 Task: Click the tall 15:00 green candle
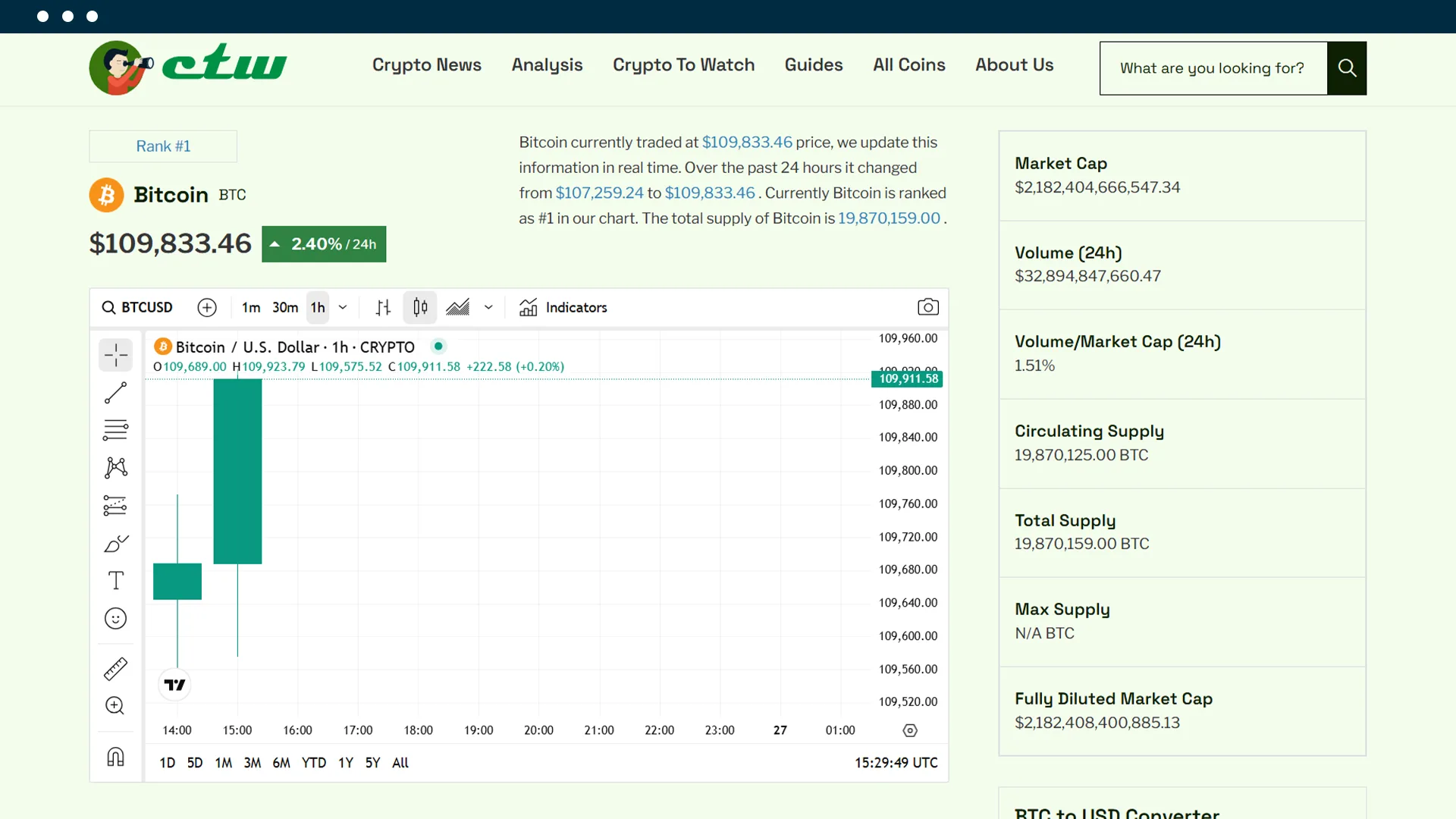click(237, 472)
